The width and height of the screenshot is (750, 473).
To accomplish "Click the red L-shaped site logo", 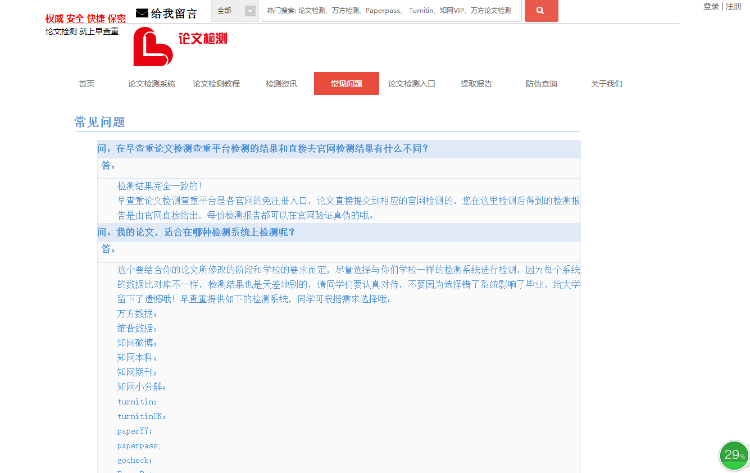I will tap(152, 46).
